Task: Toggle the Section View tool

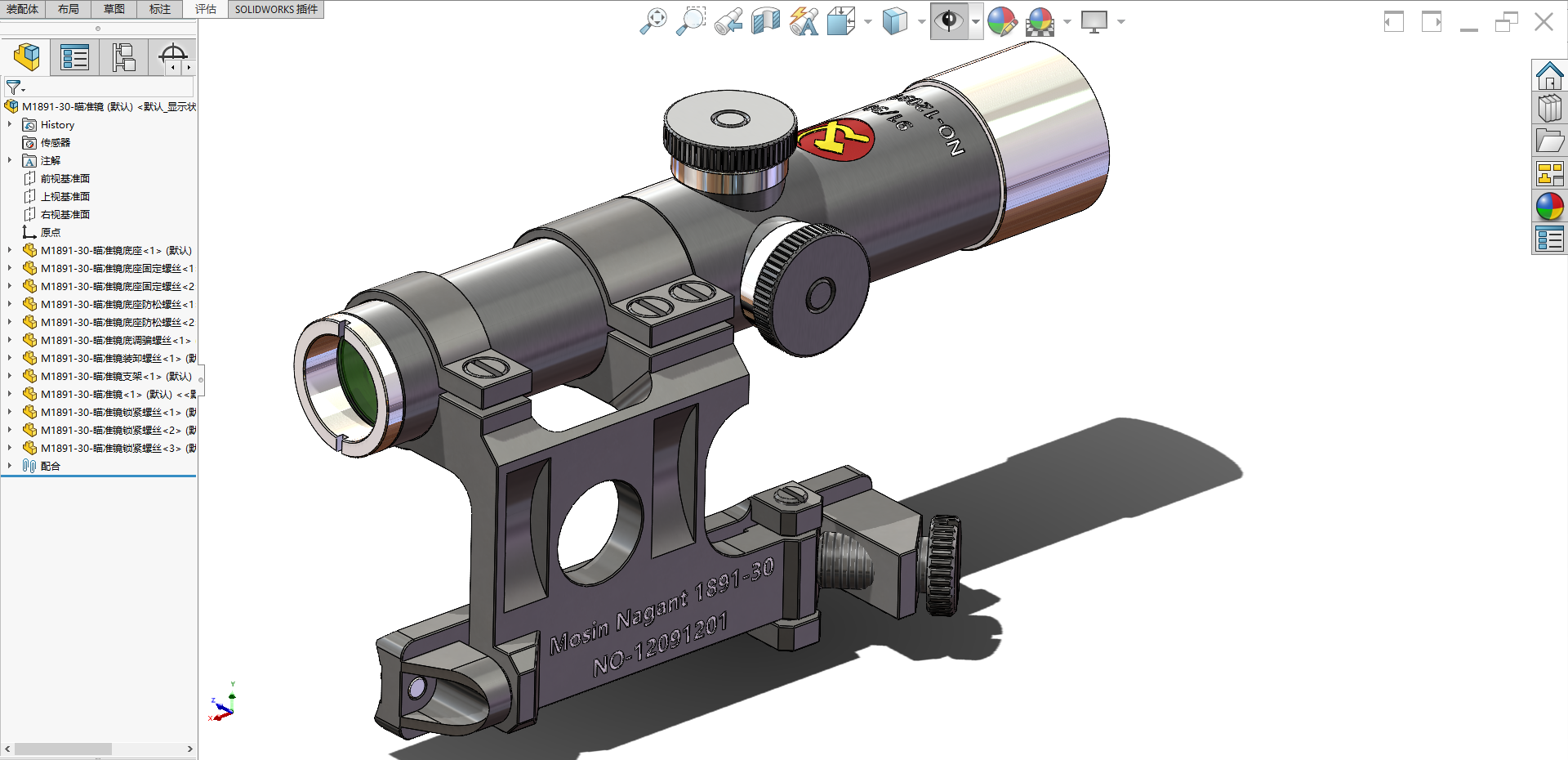Action: [766, 21]
